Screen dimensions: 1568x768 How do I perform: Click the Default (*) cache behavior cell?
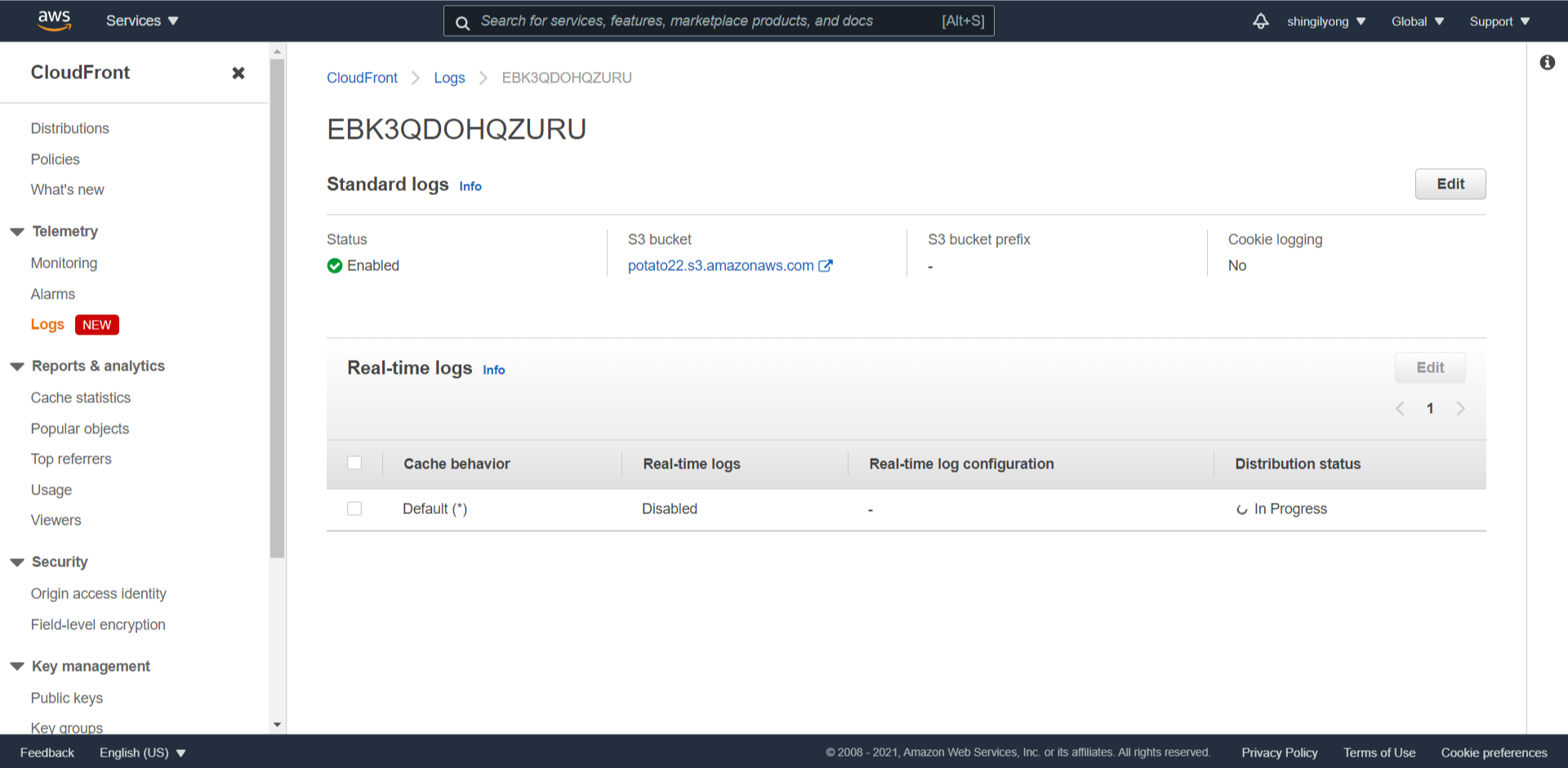pyautogui.click(x=434, y=508)
